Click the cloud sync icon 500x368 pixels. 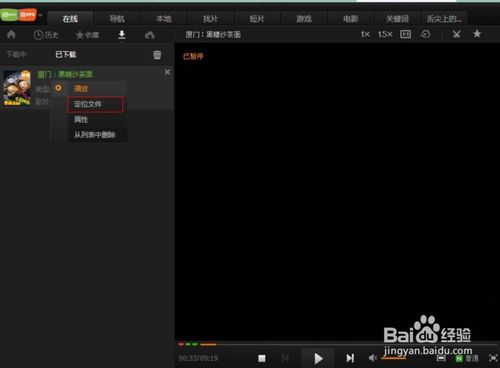[x=426, y=34]
